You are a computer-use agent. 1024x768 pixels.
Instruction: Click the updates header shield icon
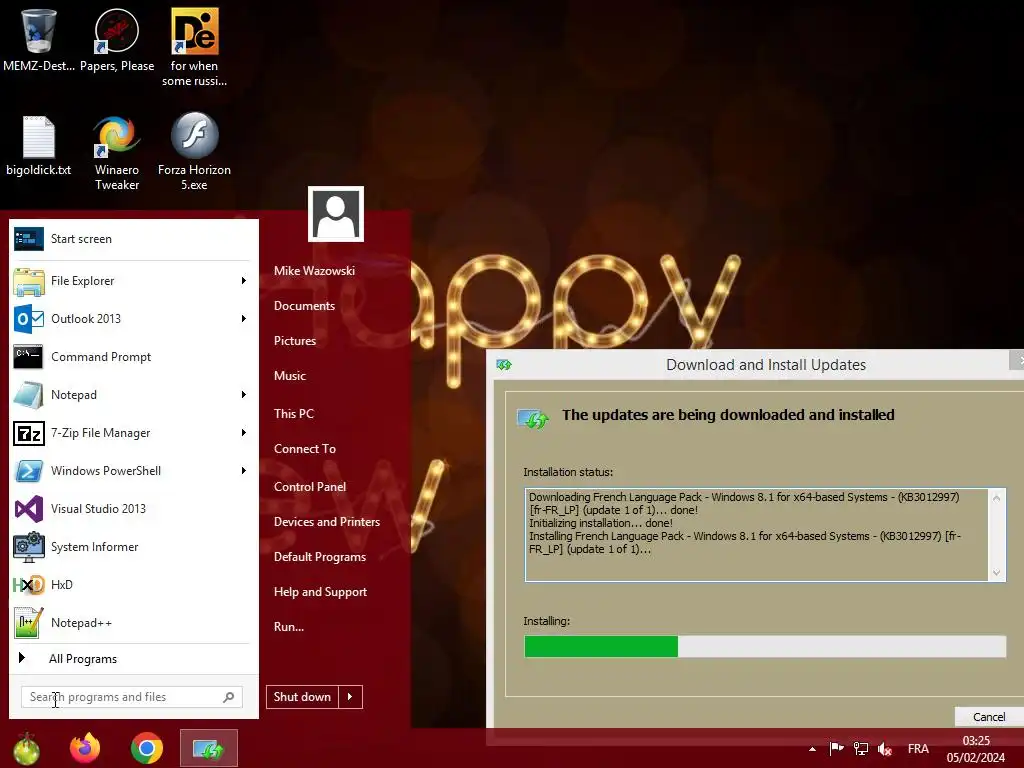533,418
